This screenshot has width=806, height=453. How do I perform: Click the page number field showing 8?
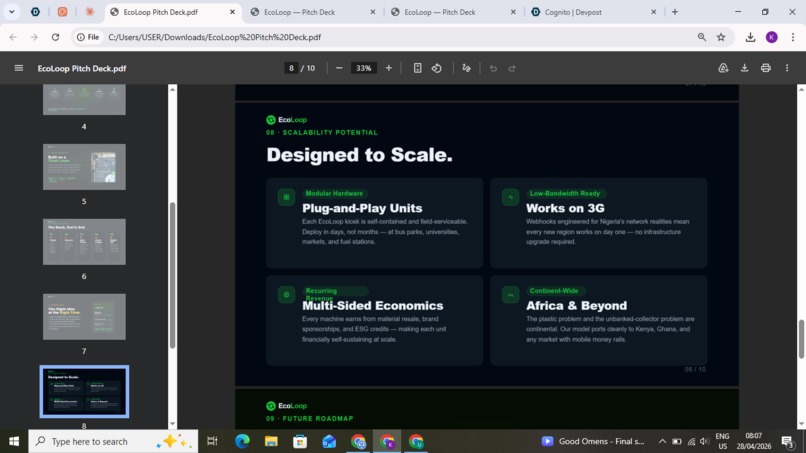click(x=291, y=68)
